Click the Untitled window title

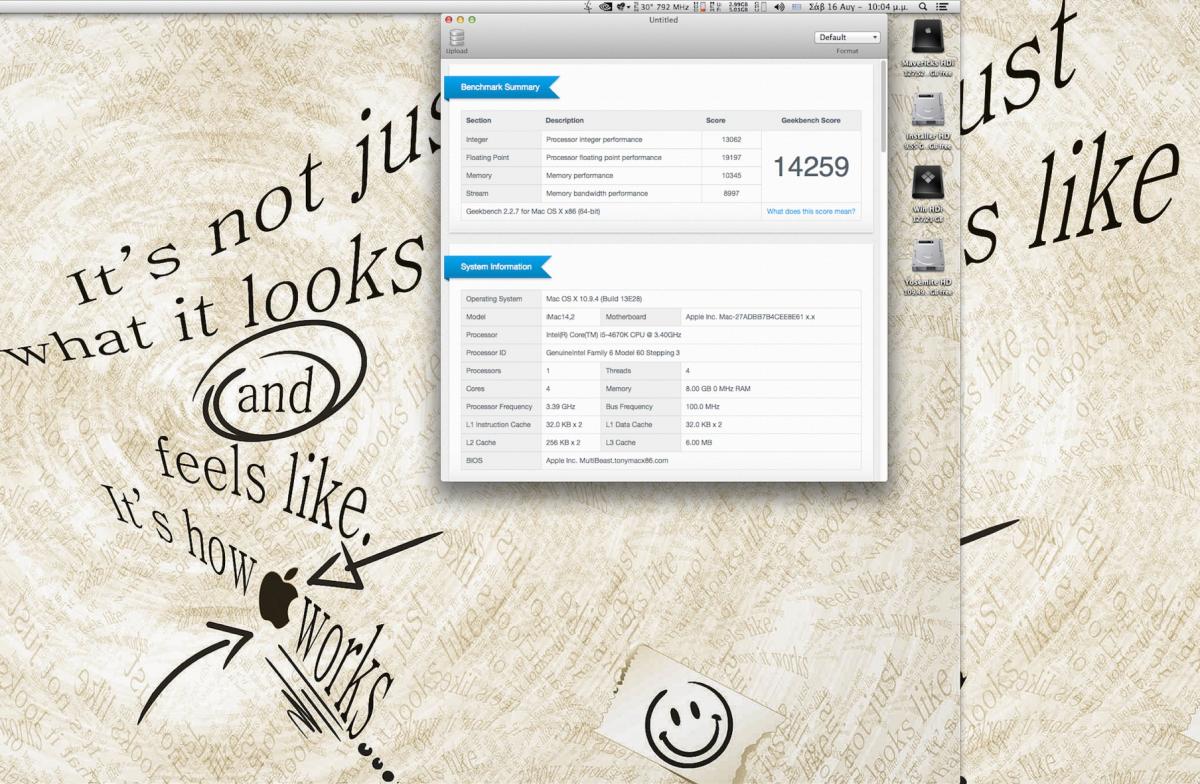tap(663, 20)
